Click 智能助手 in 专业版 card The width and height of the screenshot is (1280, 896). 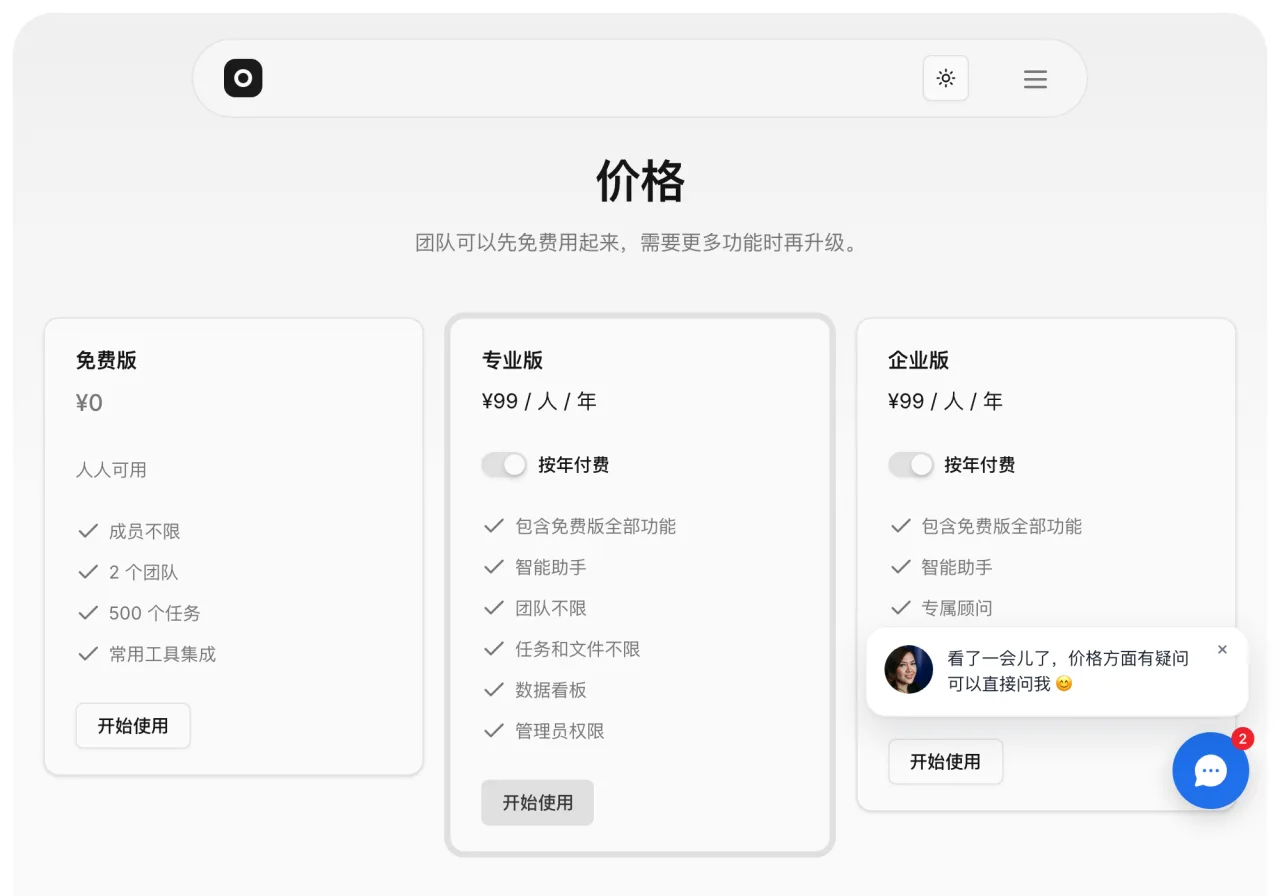551,567
